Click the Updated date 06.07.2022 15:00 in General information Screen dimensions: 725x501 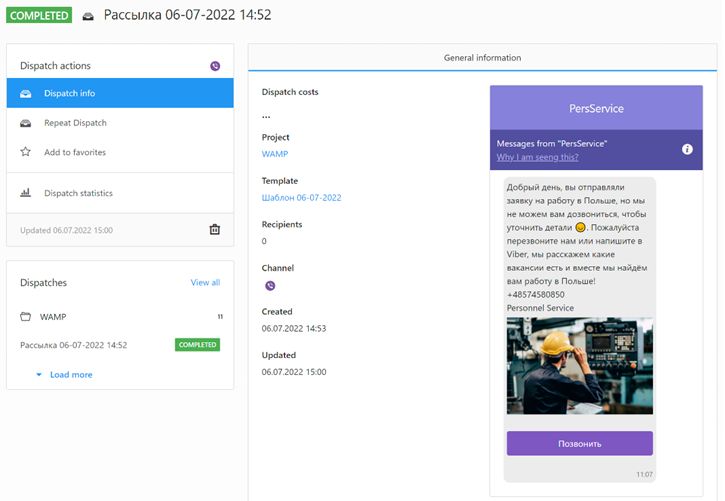point(294,372)
